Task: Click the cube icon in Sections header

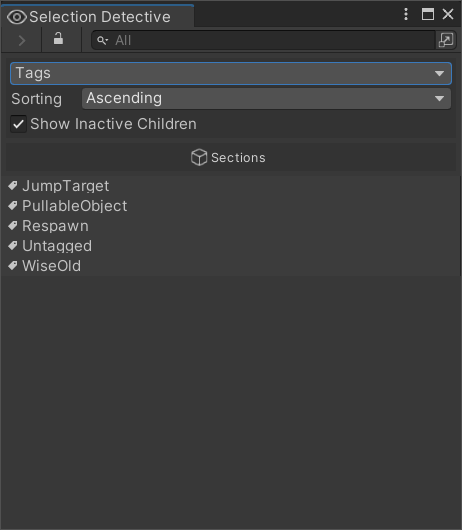Action: click(199, 158)
